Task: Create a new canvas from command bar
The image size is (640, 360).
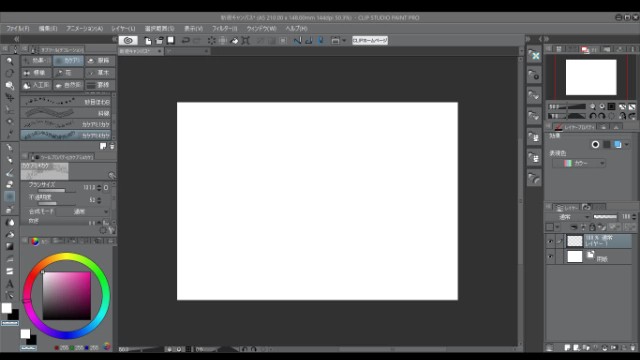Action: [x=148, y=40]
